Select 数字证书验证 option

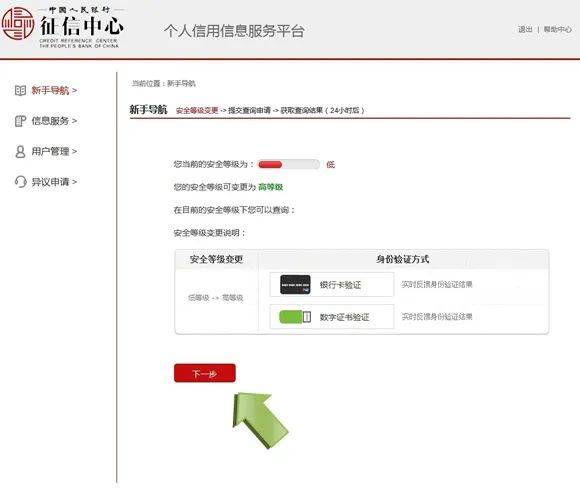click(x=332, y=317)
